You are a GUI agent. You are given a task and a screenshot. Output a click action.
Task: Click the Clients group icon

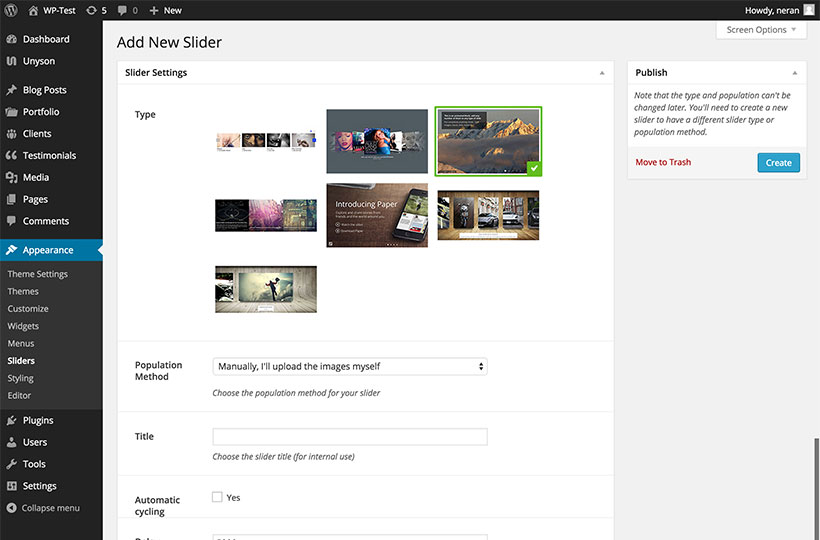[12, 134]
